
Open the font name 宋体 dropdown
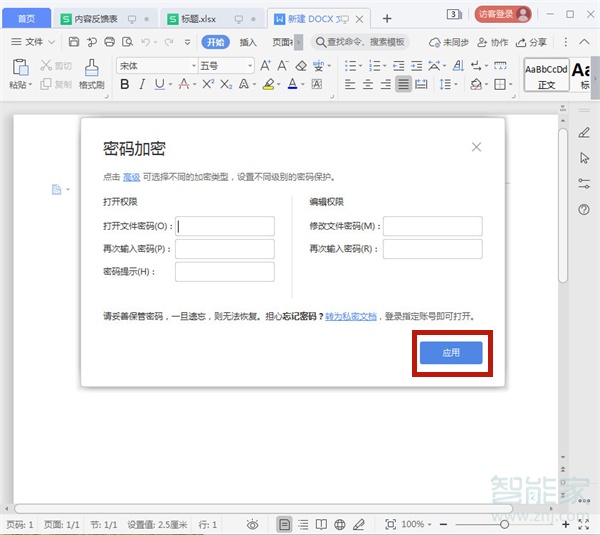(194, 66)
